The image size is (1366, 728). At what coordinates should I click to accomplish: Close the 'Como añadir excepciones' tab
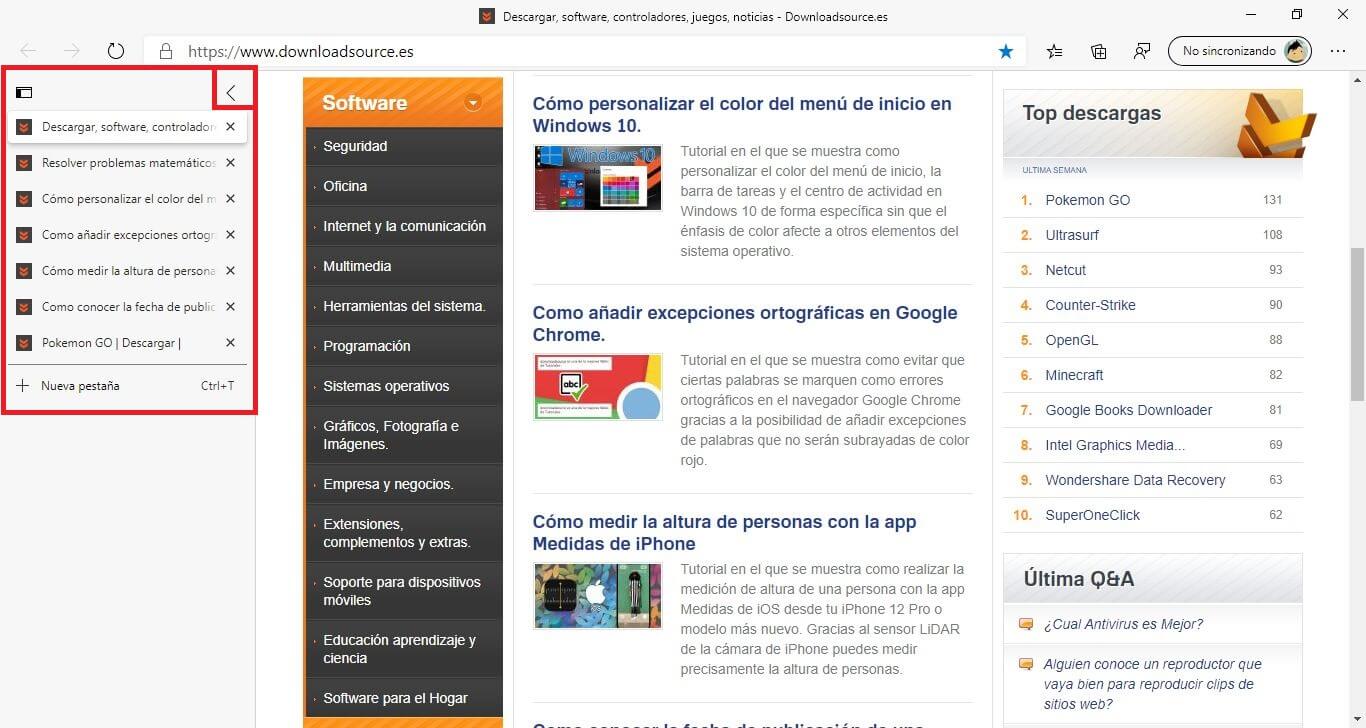point(230,235)
